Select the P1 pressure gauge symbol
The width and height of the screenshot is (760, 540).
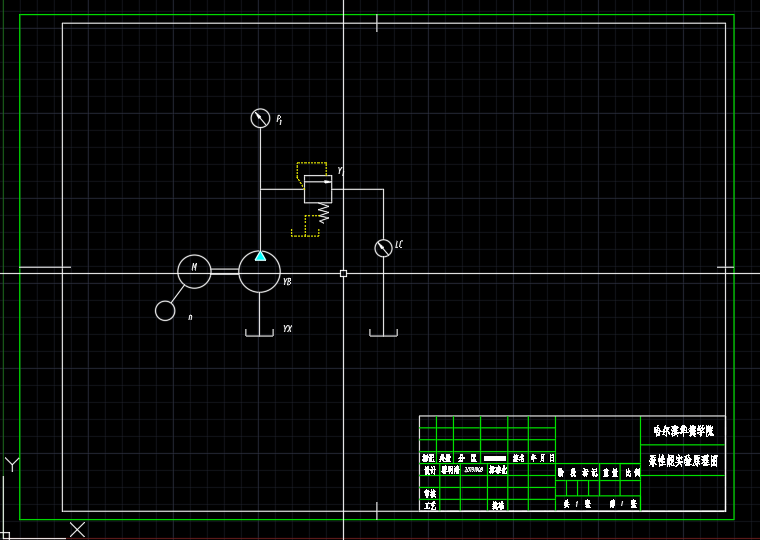260,118
